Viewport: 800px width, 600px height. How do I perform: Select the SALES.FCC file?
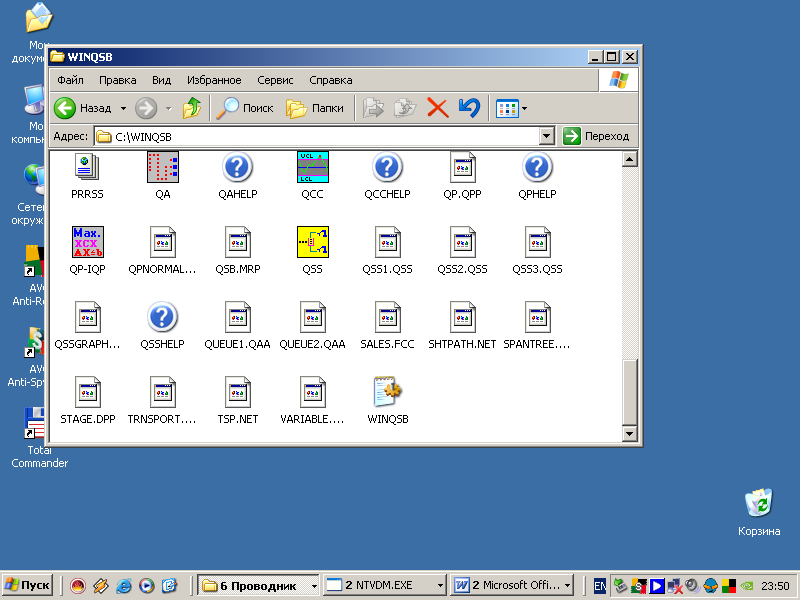[387, 317]
